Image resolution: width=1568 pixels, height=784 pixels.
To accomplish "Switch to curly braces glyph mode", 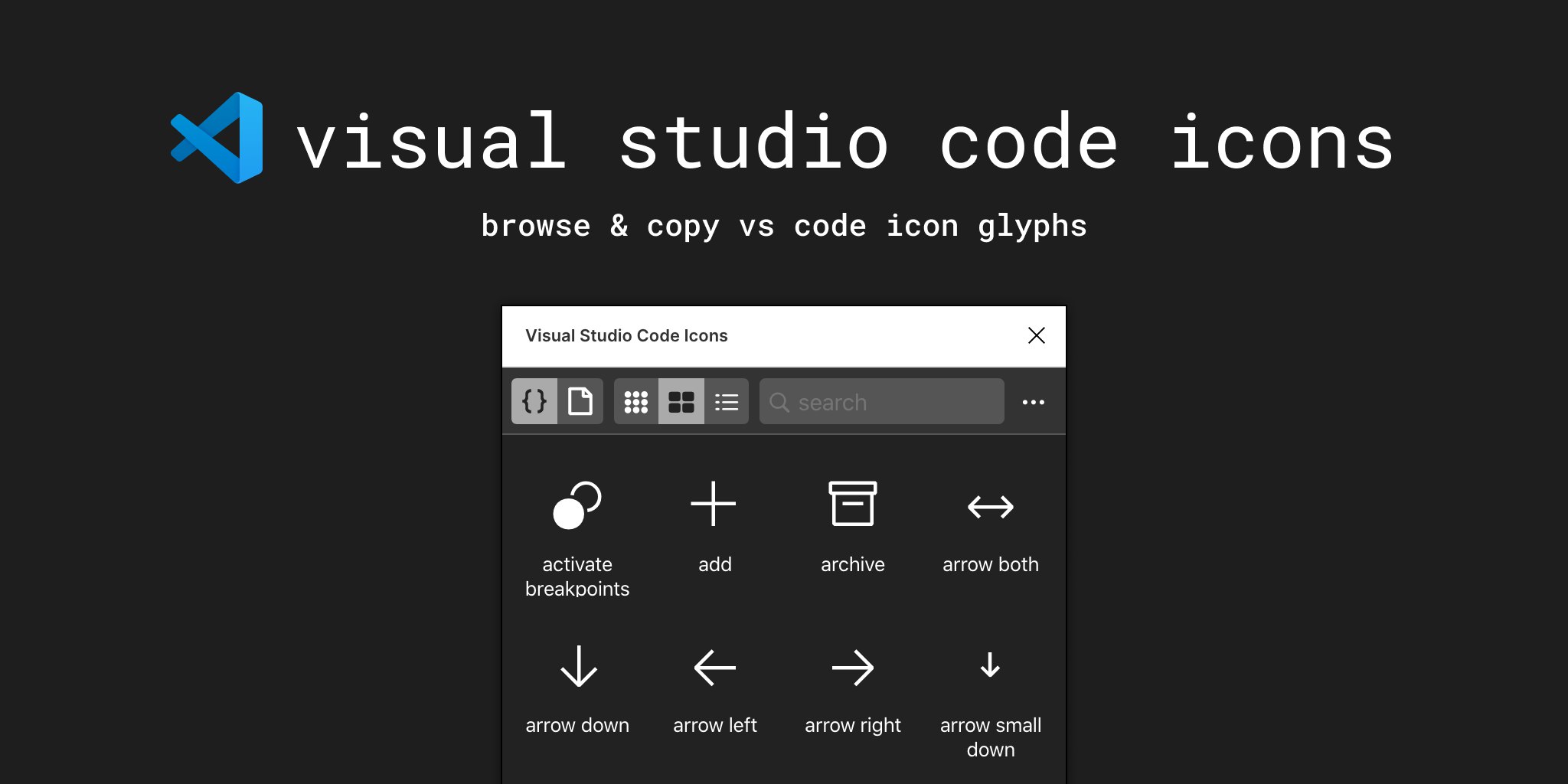I will (x=534, y=401).
